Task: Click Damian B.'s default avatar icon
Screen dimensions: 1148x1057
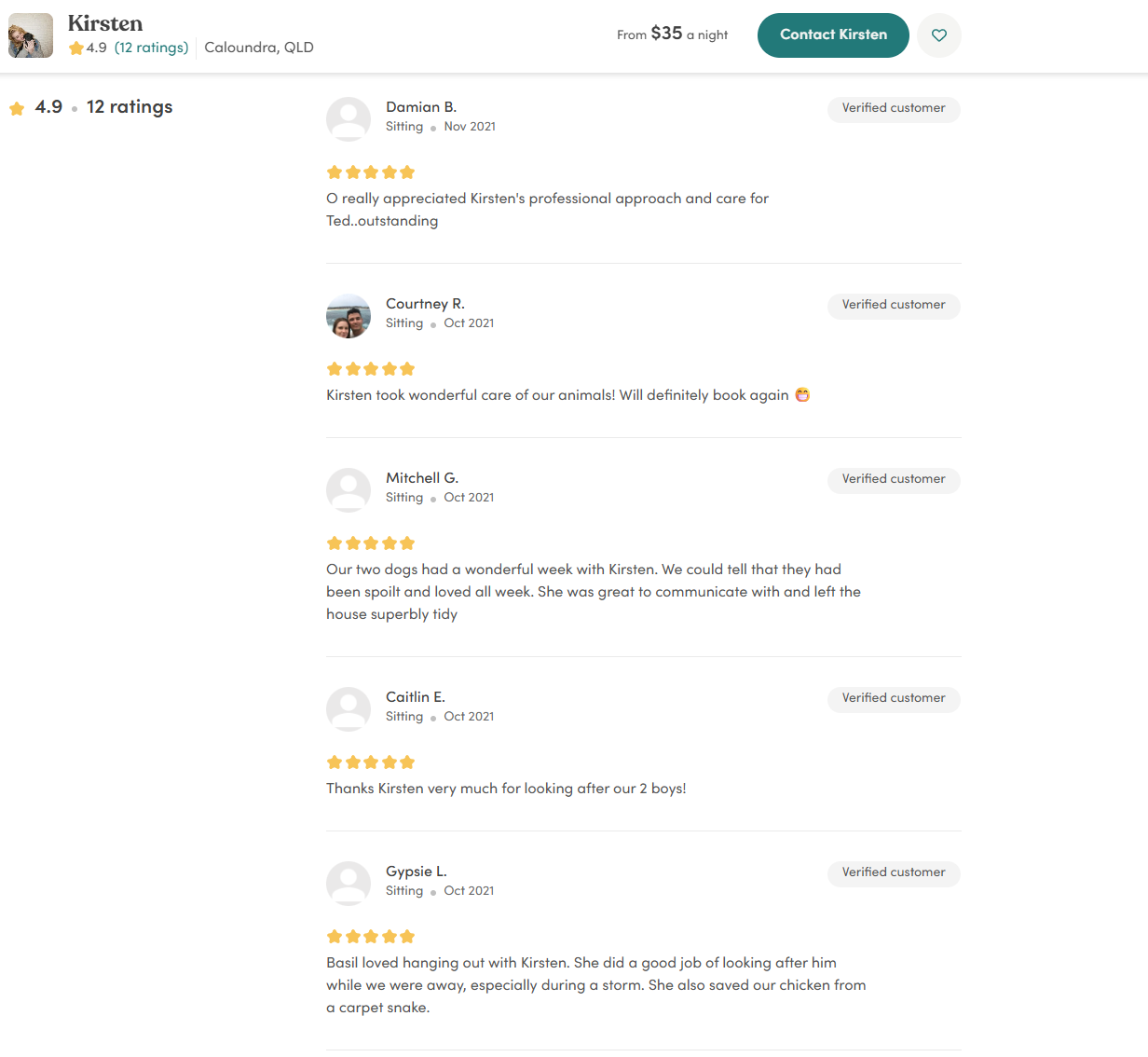Action: coord(348,119)
